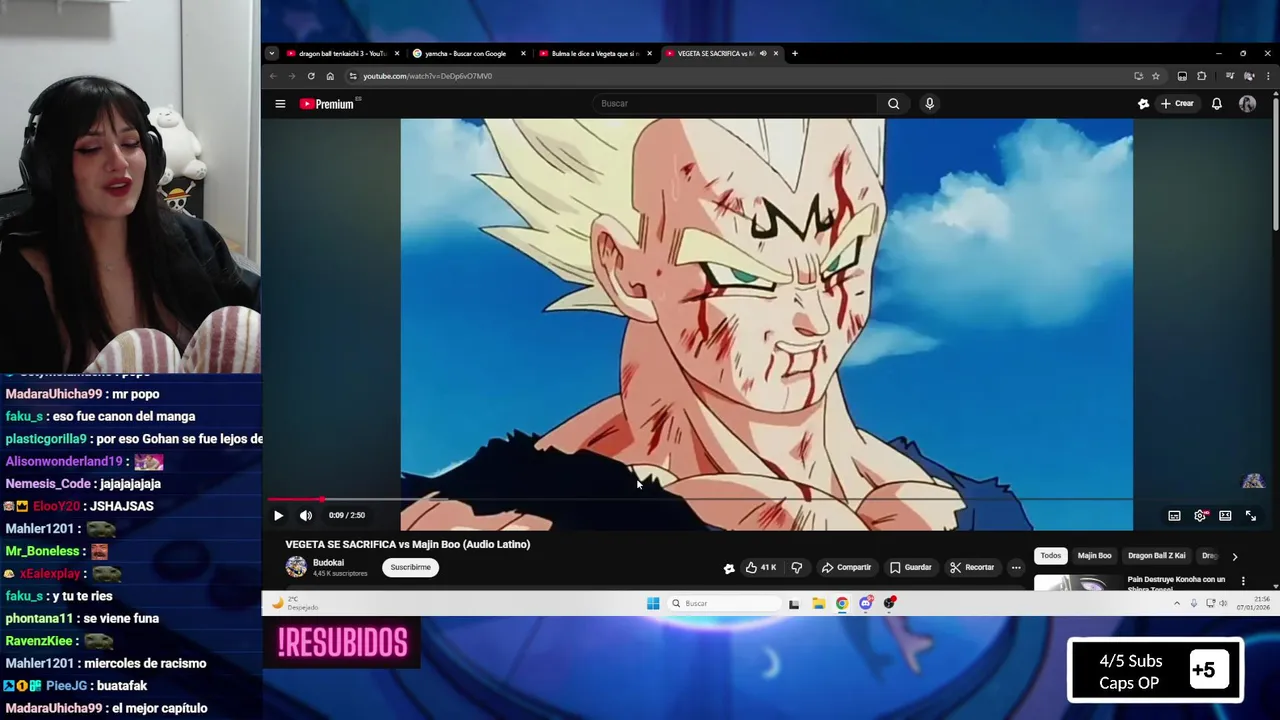Open the taskbar clock and date

click(x=1254, y=603)
